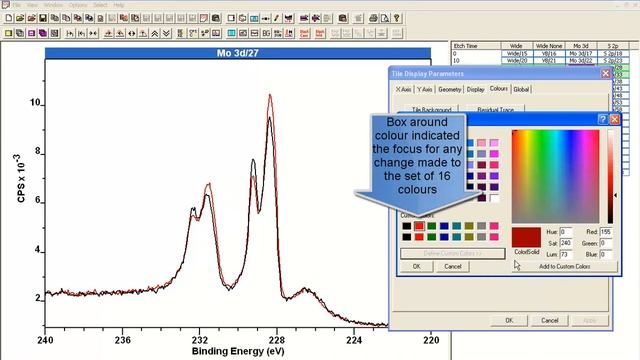The image size is (640, 360).
Task: Print using the printer toolbar icon
Action: pyautogui.click(x=373, y=18)
